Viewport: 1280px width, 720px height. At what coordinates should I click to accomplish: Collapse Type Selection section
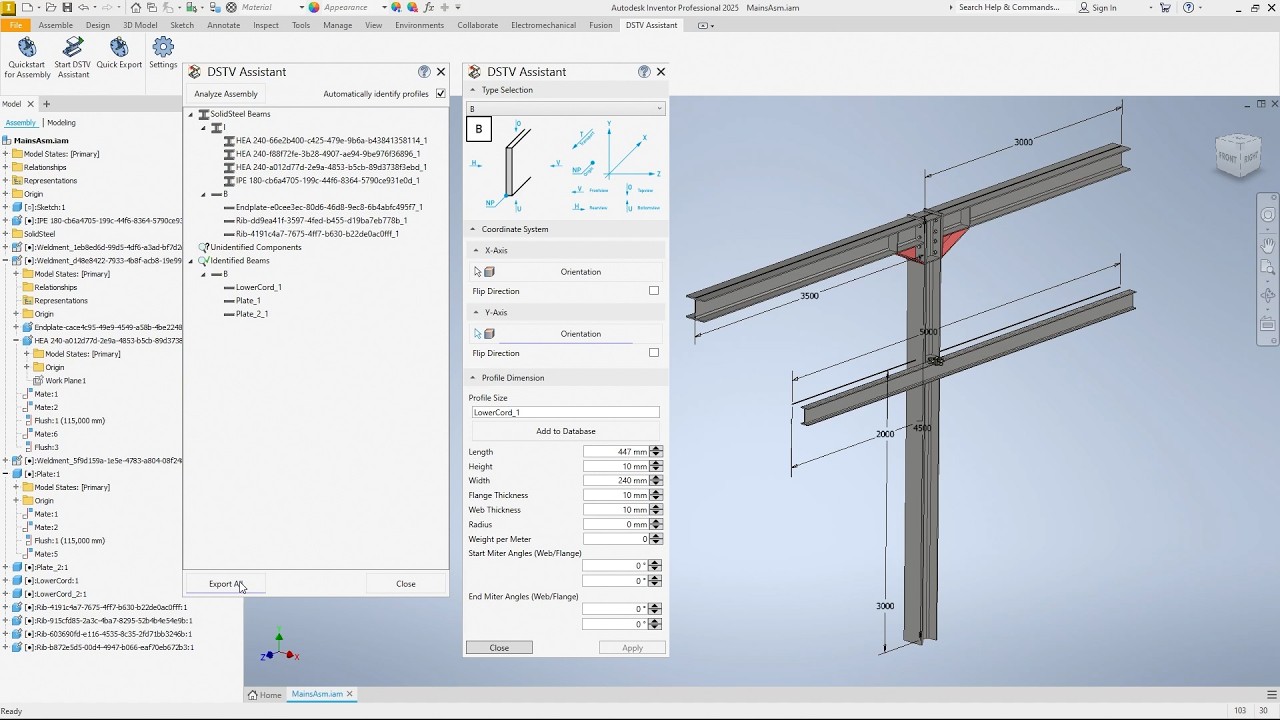473,90
